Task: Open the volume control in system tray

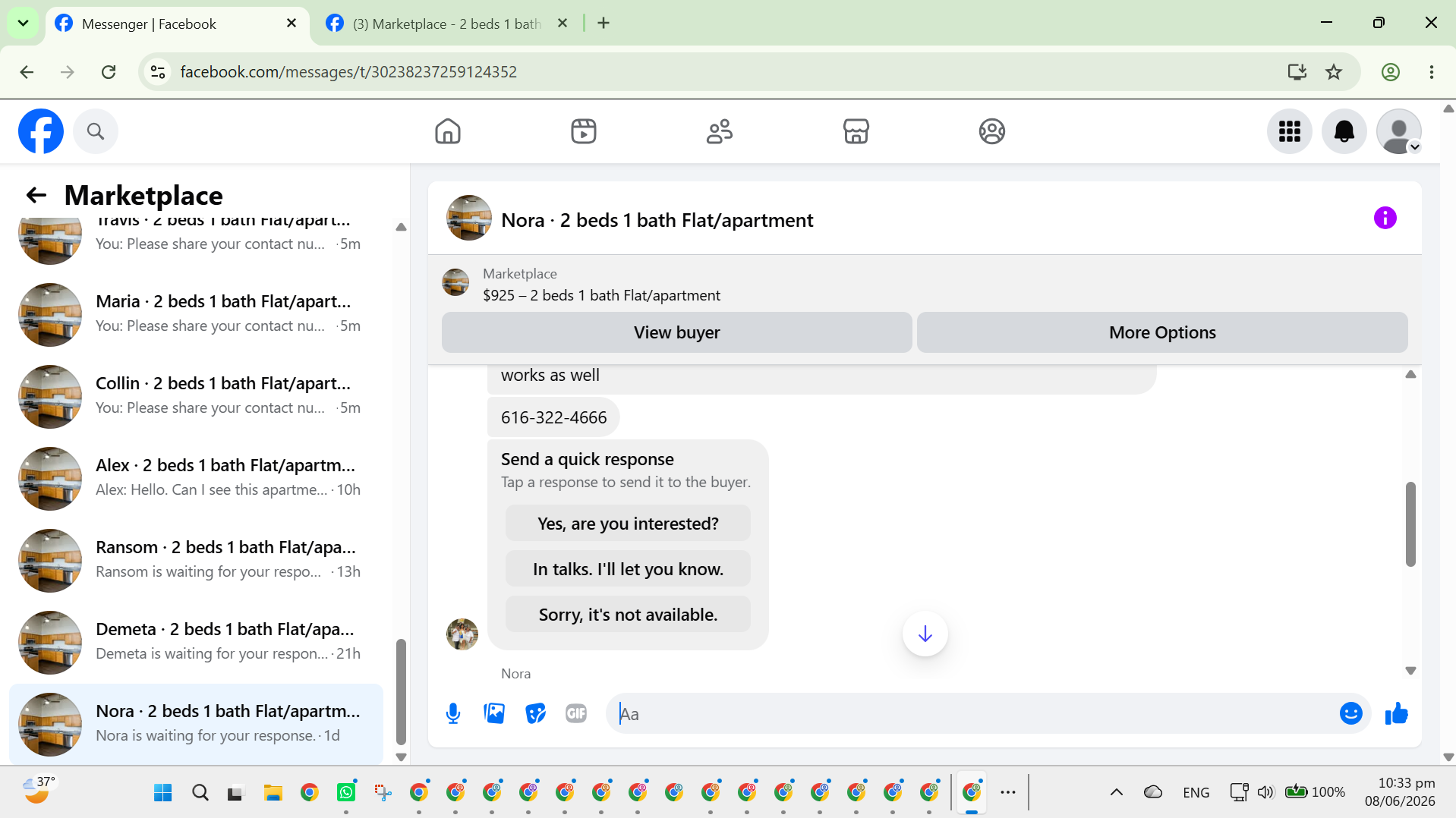Action: tap(1265, 793)
